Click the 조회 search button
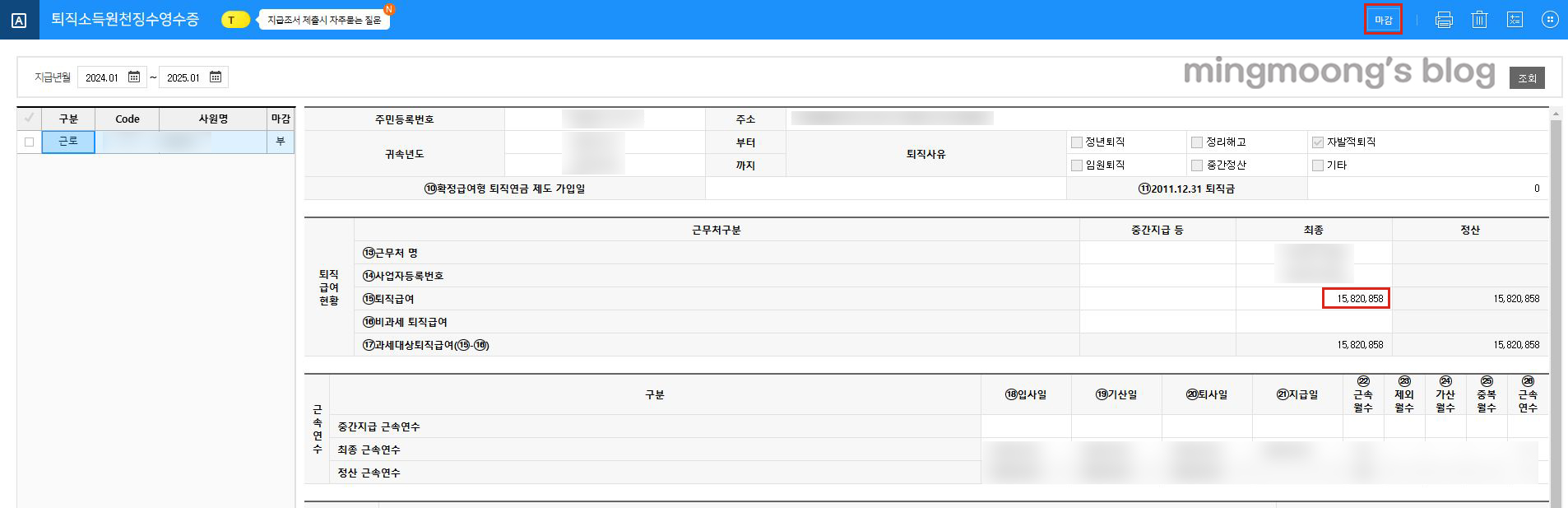This screenshot has height=508, width=1568. click(x=1527, y=78)
